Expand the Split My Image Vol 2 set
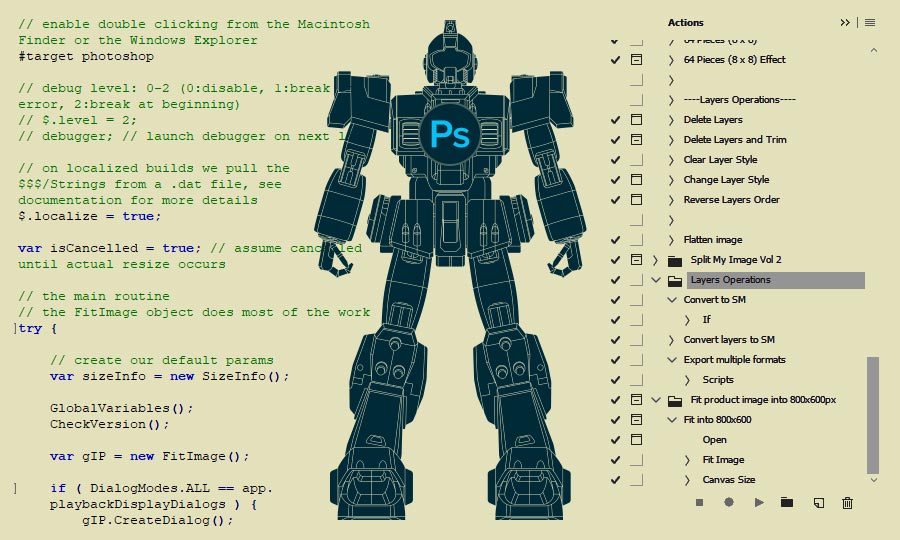The height and width of the screenshot is (540, 900). (x=655, y=260)
